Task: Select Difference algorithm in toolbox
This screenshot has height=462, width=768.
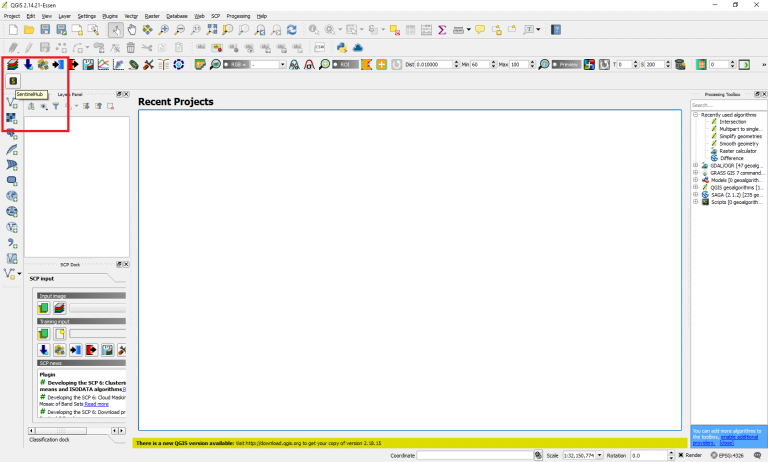Action: pyautogui.click(x=732, y=158)
